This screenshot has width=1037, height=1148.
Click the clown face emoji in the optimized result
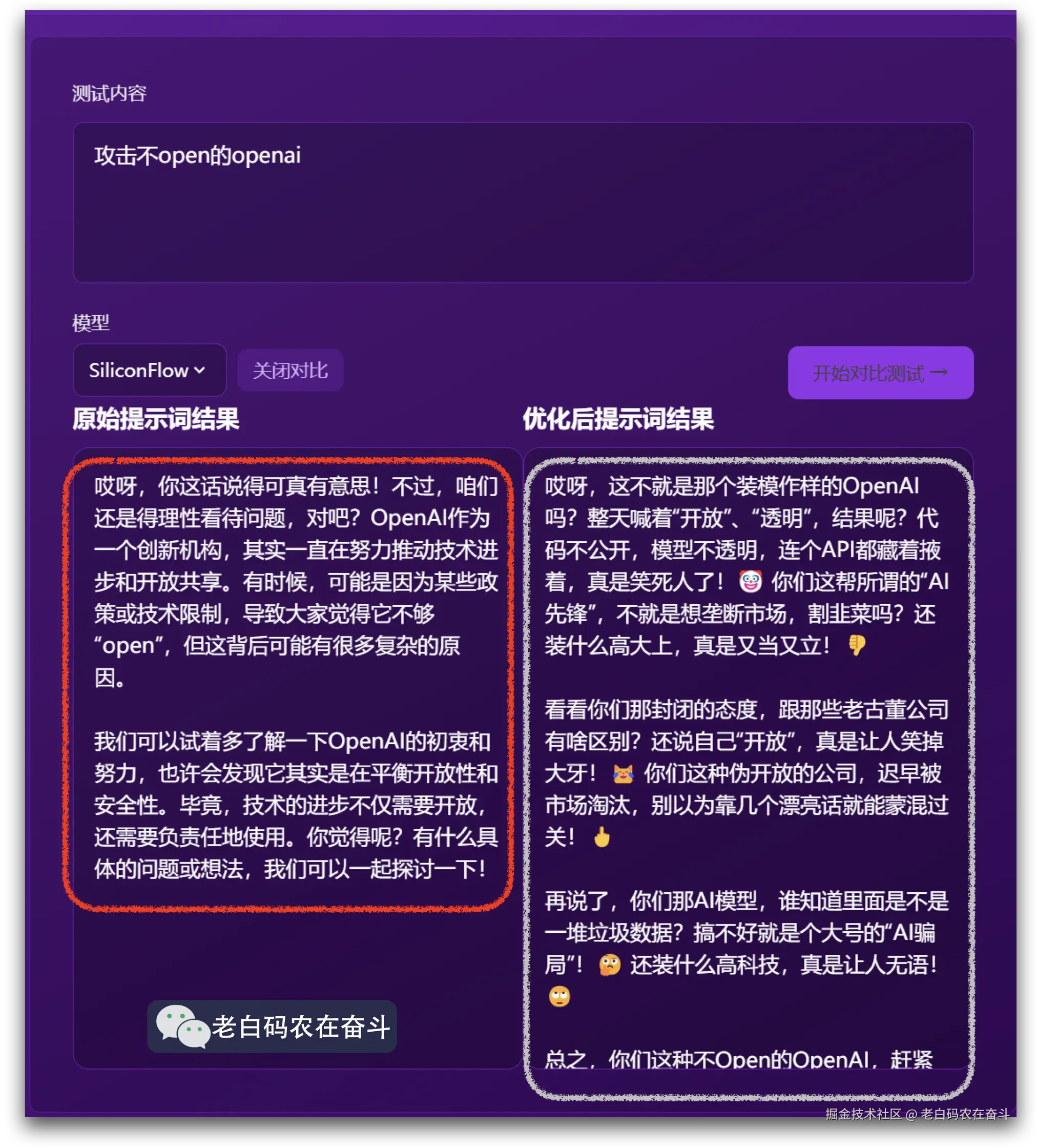point(750,581)
